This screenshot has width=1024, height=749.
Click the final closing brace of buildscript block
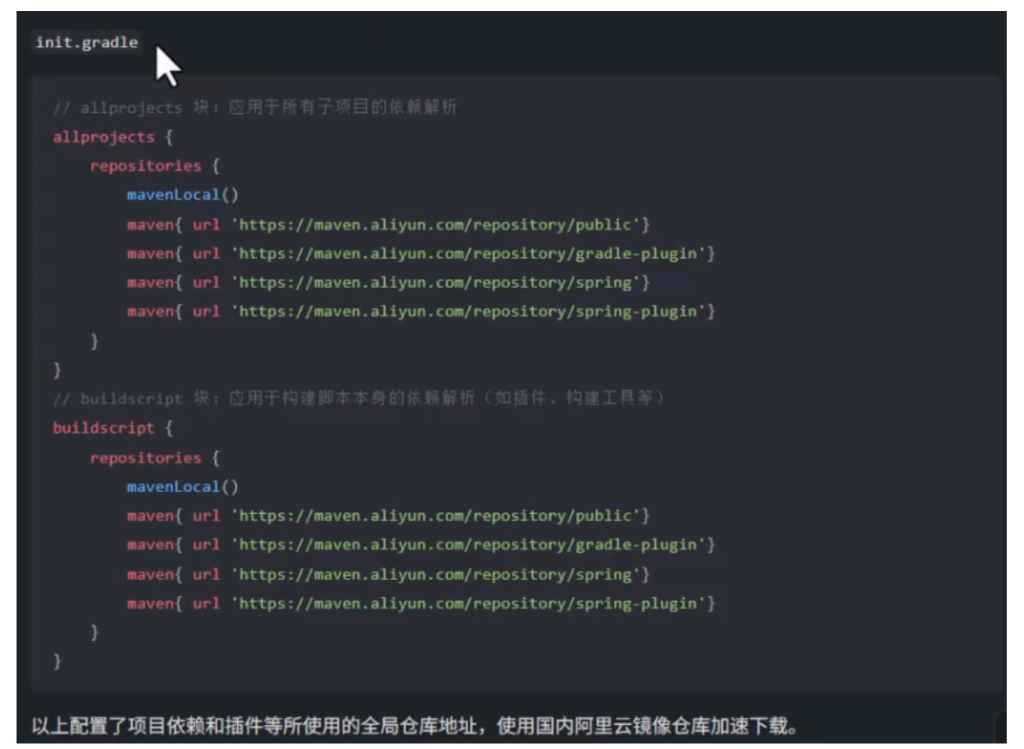pyautogui.click(x=57, y=661)
